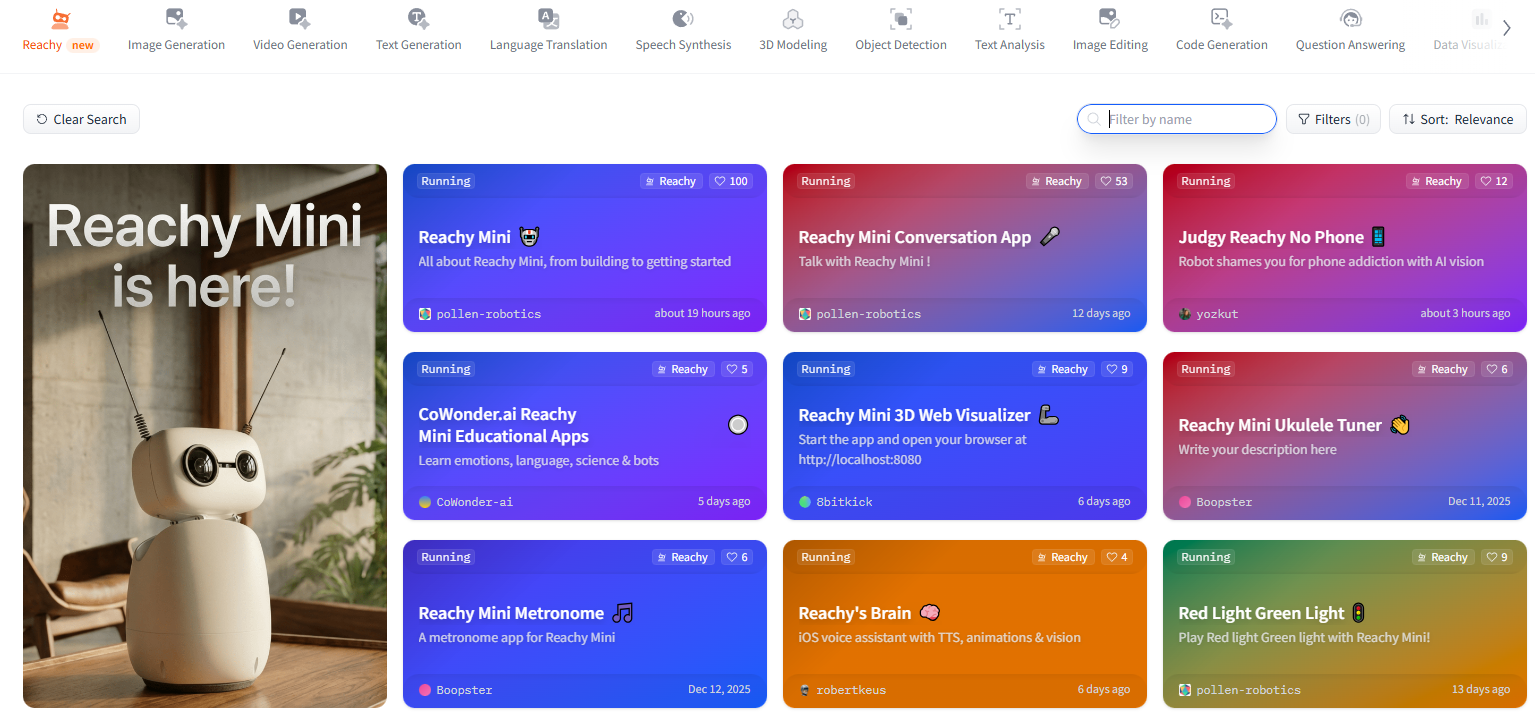Click the 4 likes heart badge
1535x712 pixels.
[1117, 557]
